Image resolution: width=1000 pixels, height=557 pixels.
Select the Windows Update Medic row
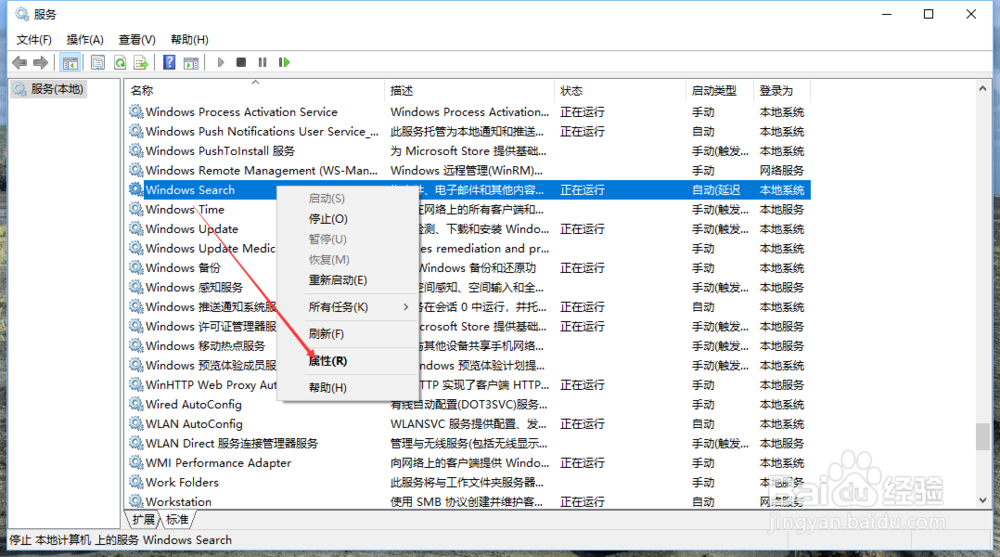468,248
